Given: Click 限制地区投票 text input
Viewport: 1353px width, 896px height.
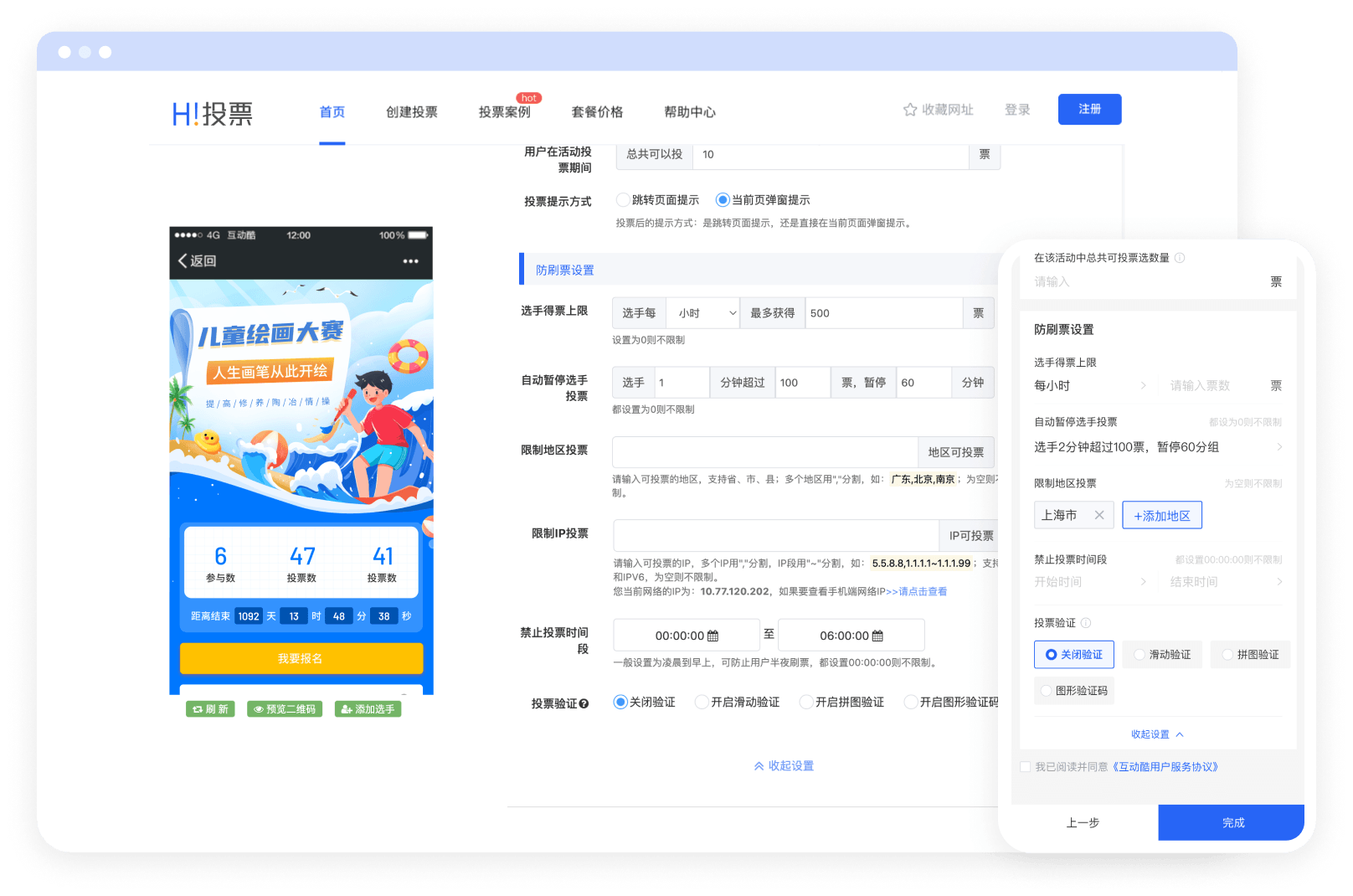Looking at the screenshot, I should click(765, 451).
